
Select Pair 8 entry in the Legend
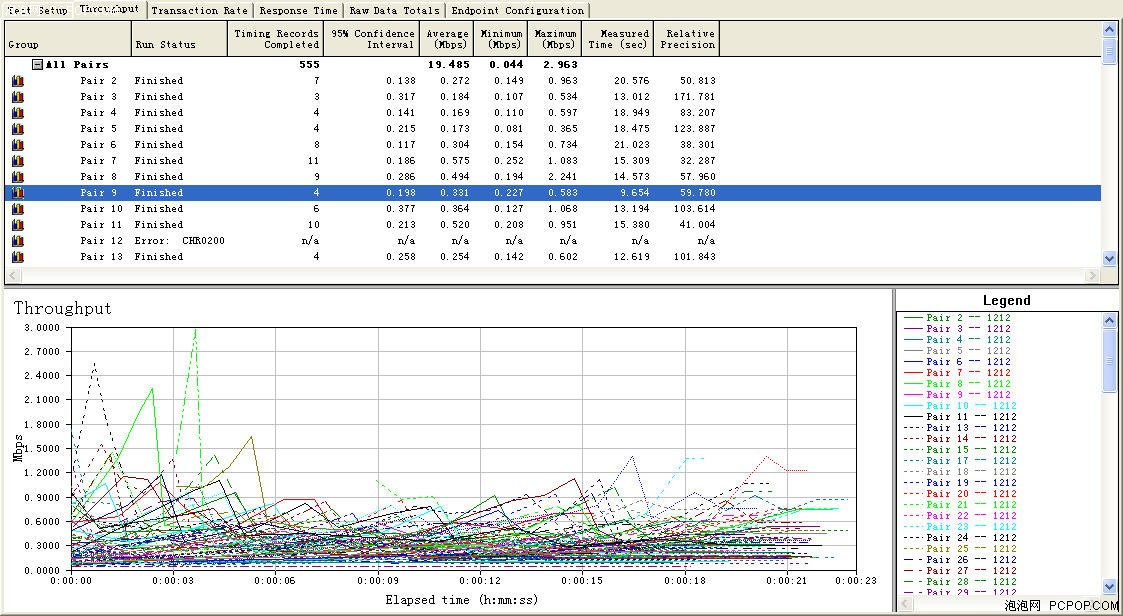pyautogui.click(x=957, y=384)
